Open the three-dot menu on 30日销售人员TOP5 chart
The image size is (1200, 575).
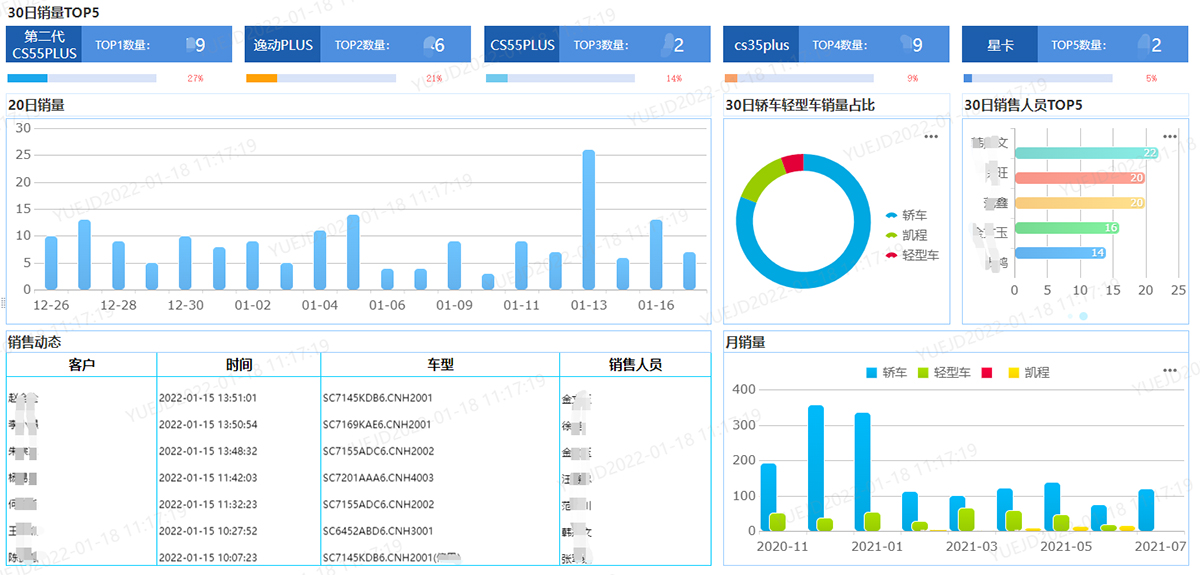1170,137
